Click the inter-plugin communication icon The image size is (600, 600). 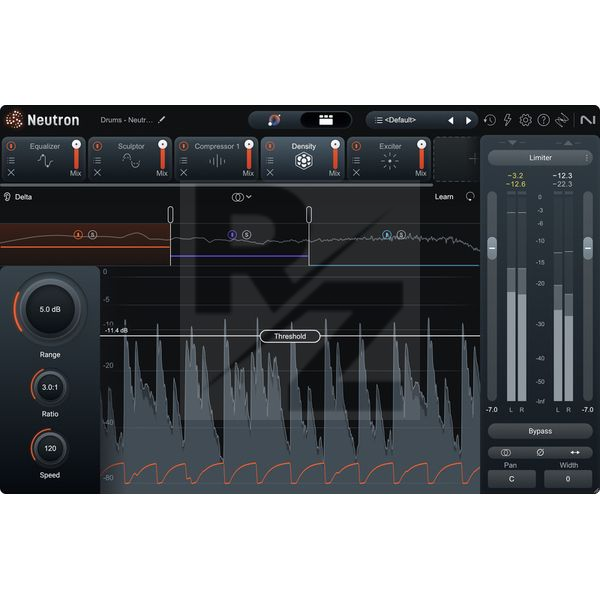click(x=562, y=120)
